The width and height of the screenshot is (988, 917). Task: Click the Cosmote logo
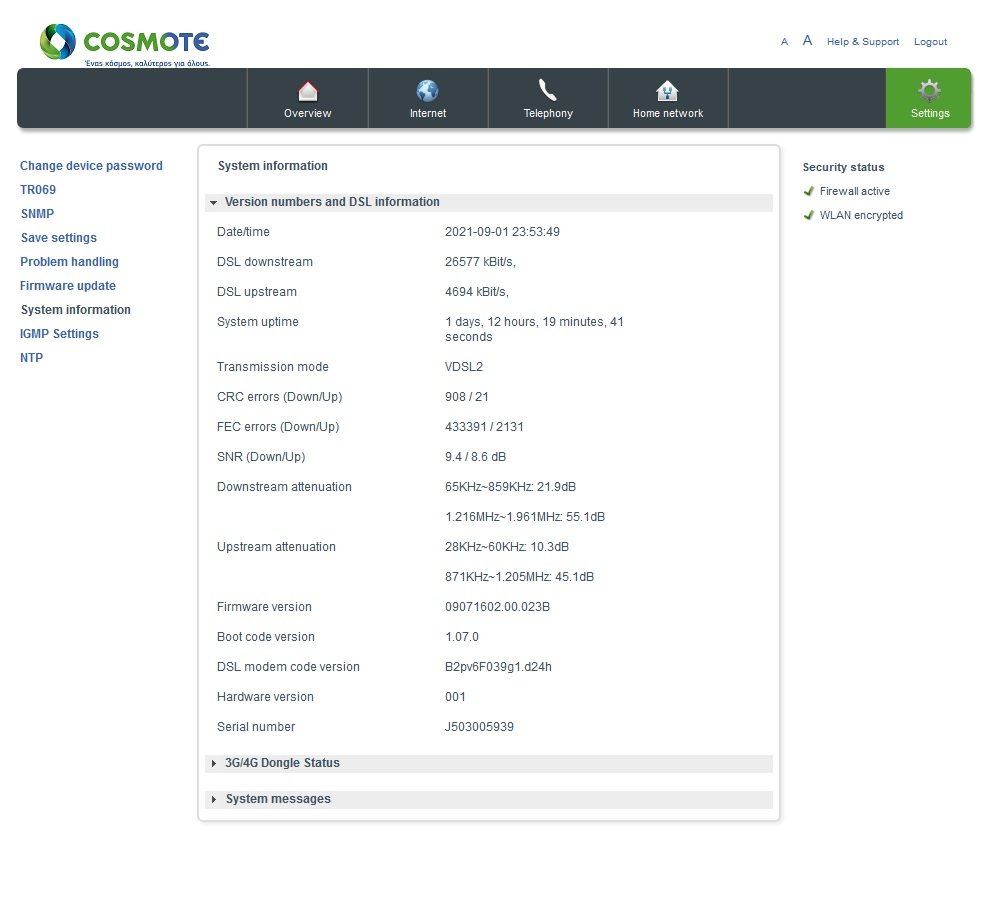[x=124, y=45]
